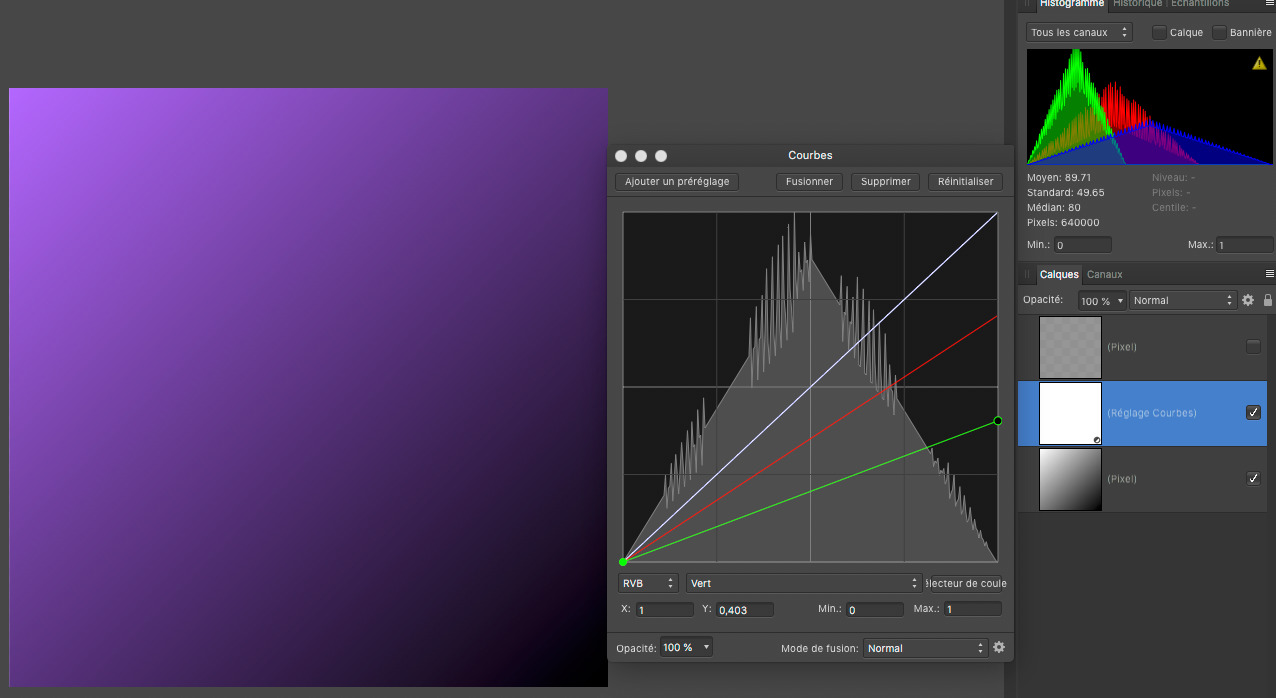Click the Standard: 49.65 statistic
Image resolution: width=1276 pixels, height=698 pixels.
pos(1065,192)
